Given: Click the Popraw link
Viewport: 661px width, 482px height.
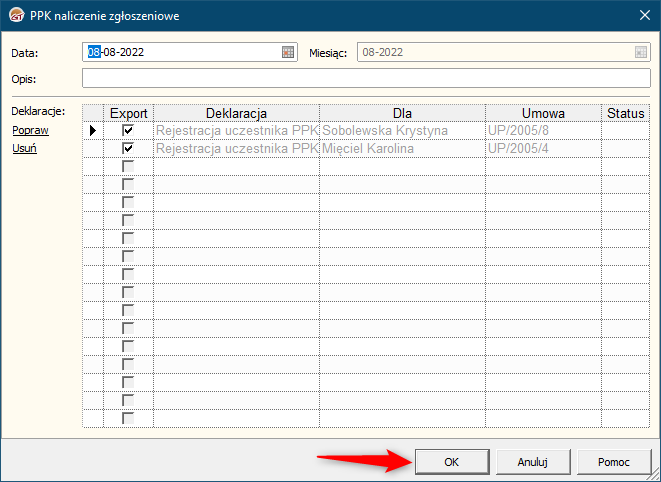Looking at the screenshot, I should (30, 130).
